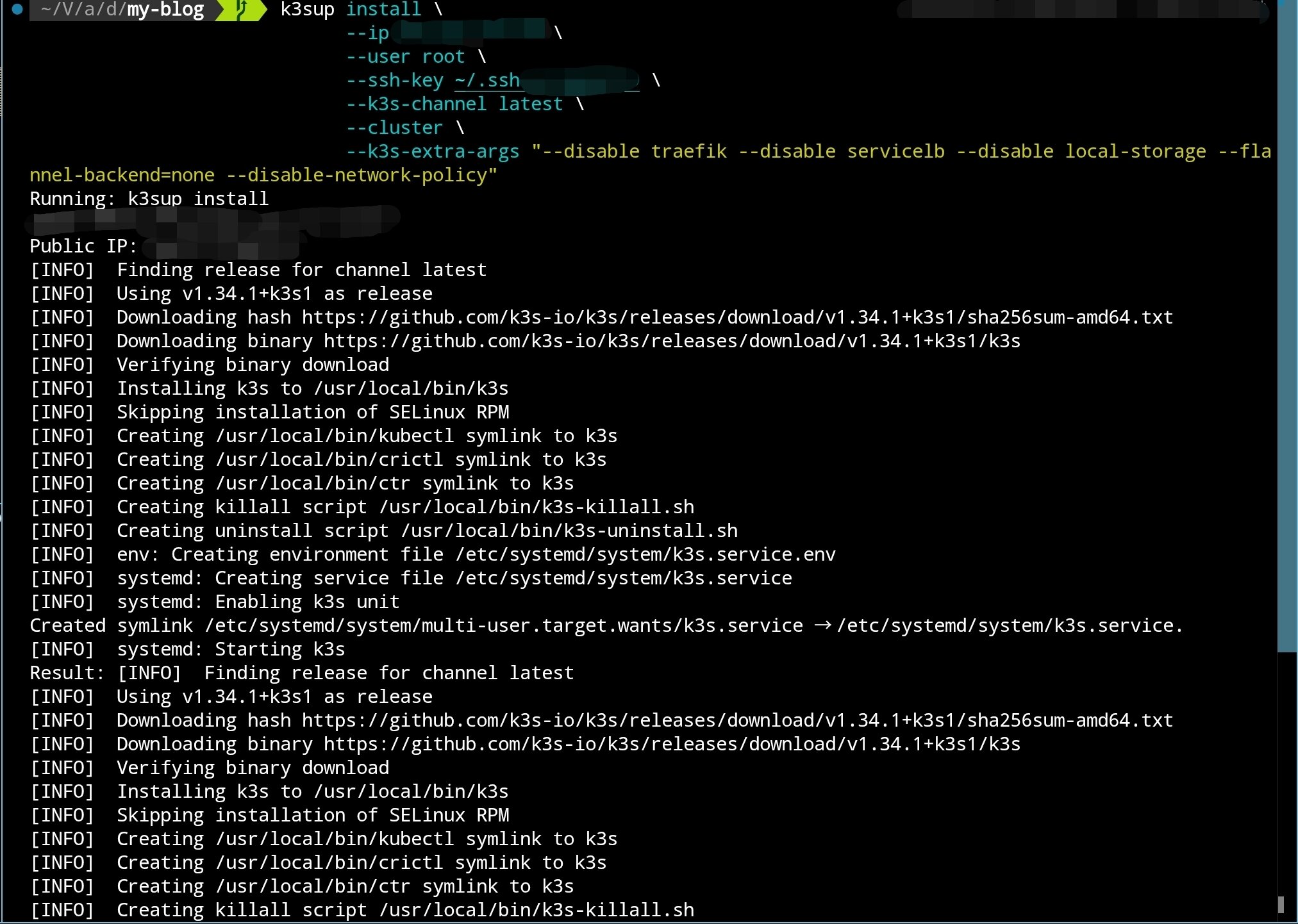This screenshot has height=924, width=1298.
Task: Open the last sha256sum-amd64.txt URL near bottom
Action: [x=737, y=720]
